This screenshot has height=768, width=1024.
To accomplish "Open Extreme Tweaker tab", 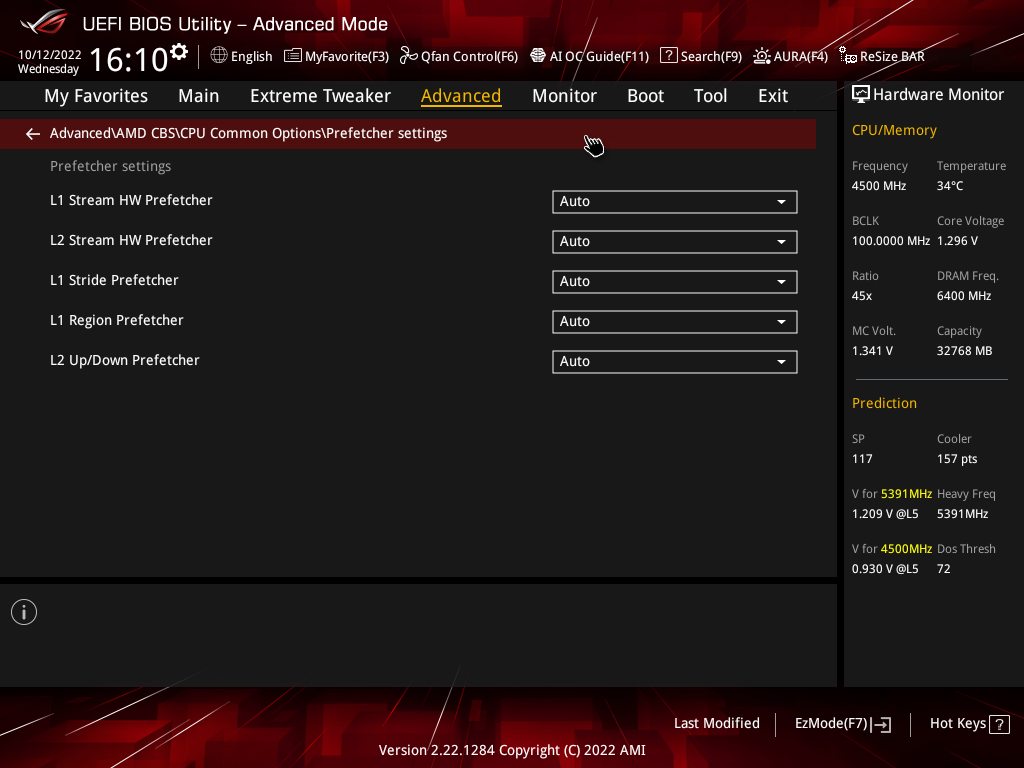I will pos(320,96).
